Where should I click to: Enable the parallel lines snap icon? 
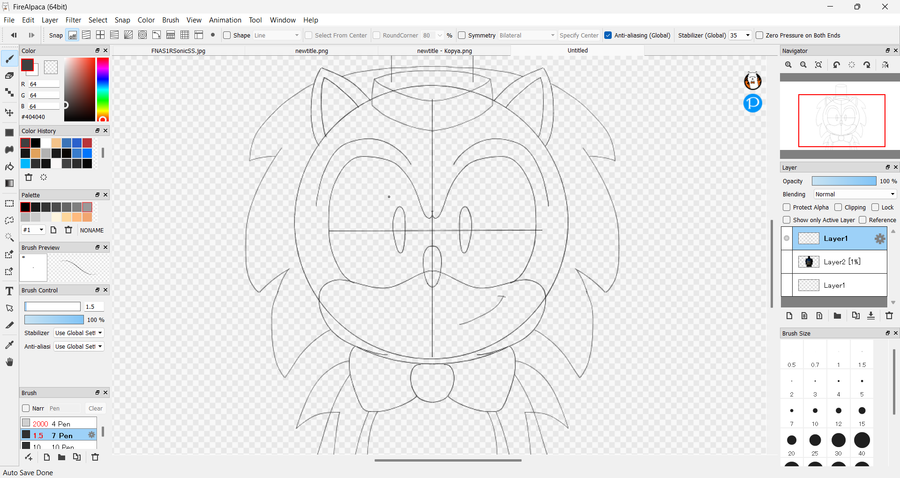coord(86,35)
